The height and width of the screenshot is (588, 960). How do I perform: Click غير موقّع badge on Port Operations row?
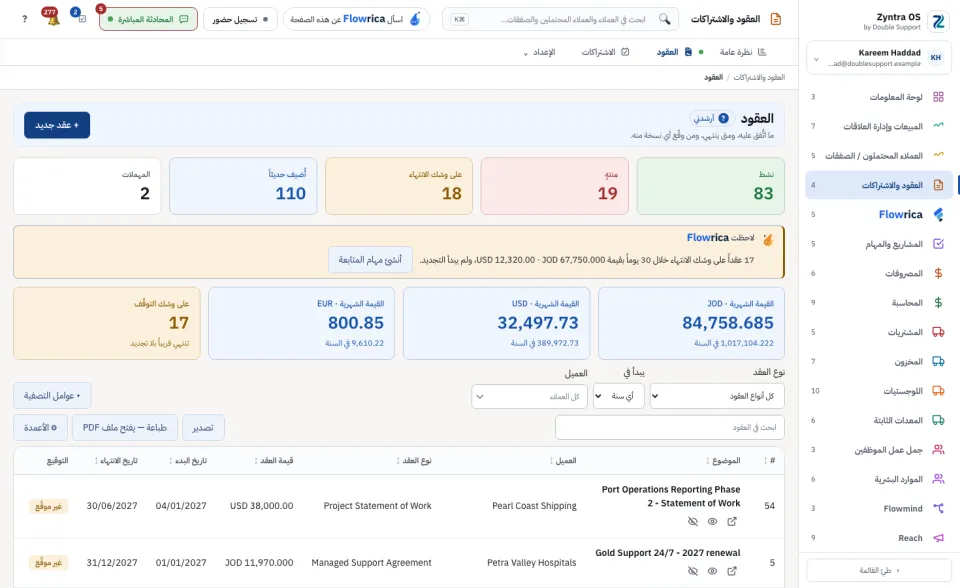pos(48,507)
